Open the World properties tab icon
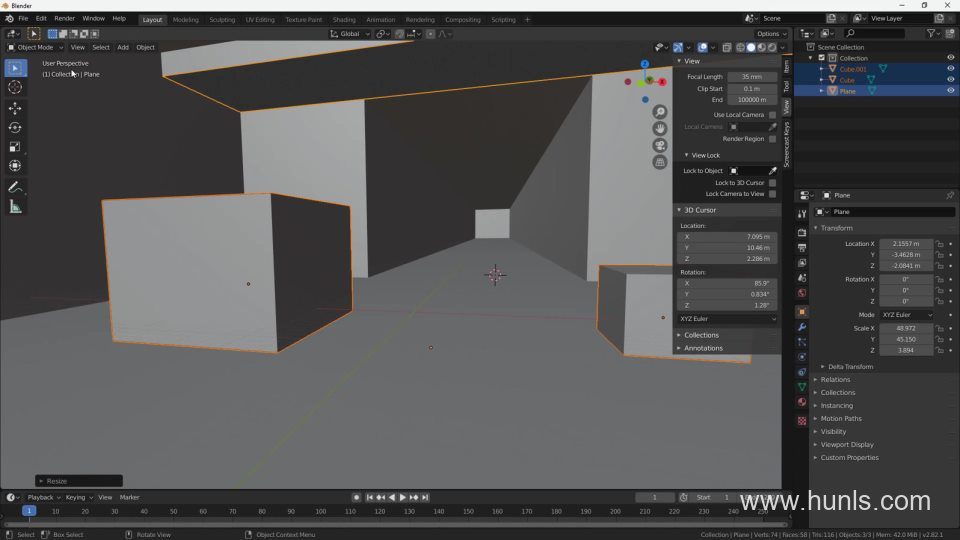 click(x=802, y=293)
